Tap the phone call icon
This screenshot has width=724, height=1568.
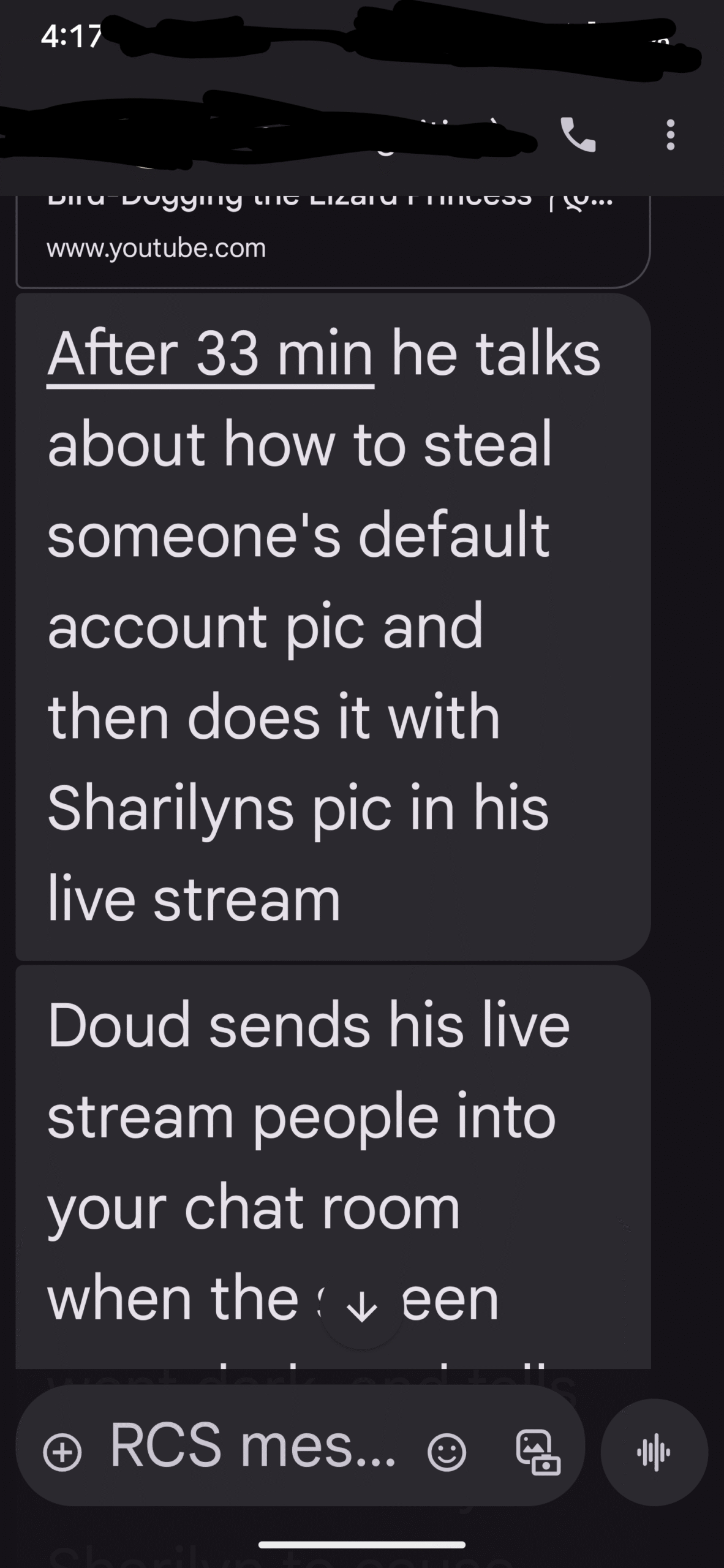click(x=578, y=135)
